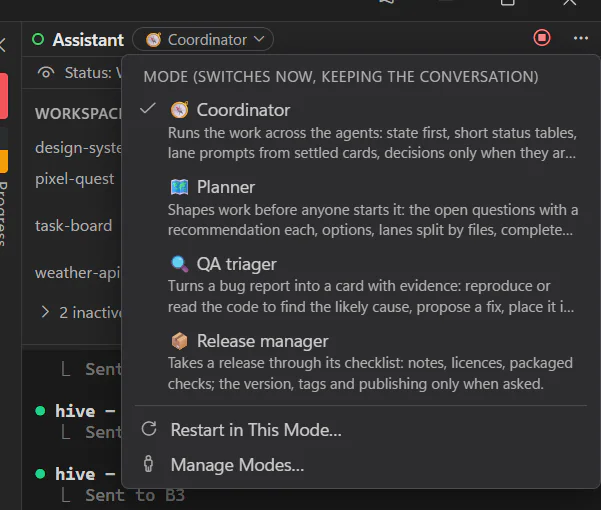Switch to Release manager mode
601x510 pixels.
click(x=361, y=362)
